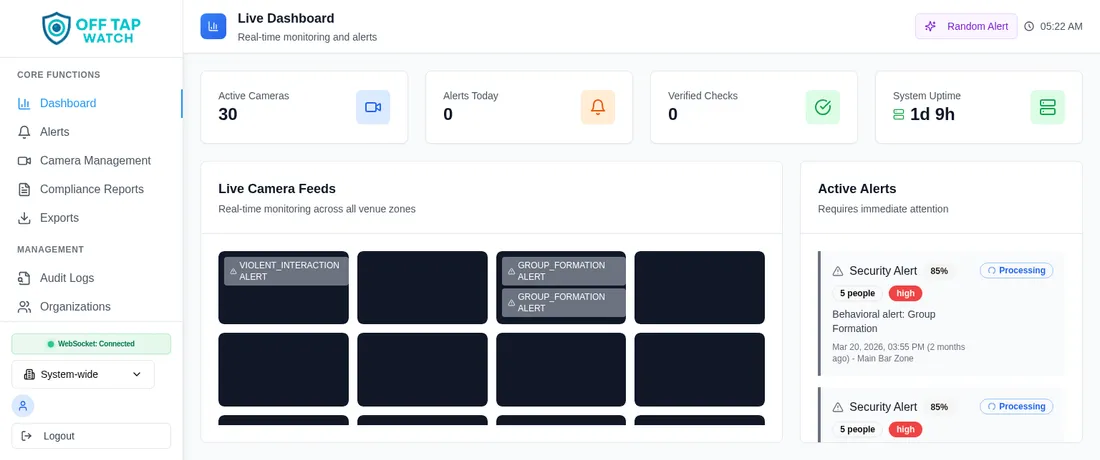Screen dimensions: 1100x460
Task: Click Processing badge on second Security Alert
Action: coord(1017,406)
